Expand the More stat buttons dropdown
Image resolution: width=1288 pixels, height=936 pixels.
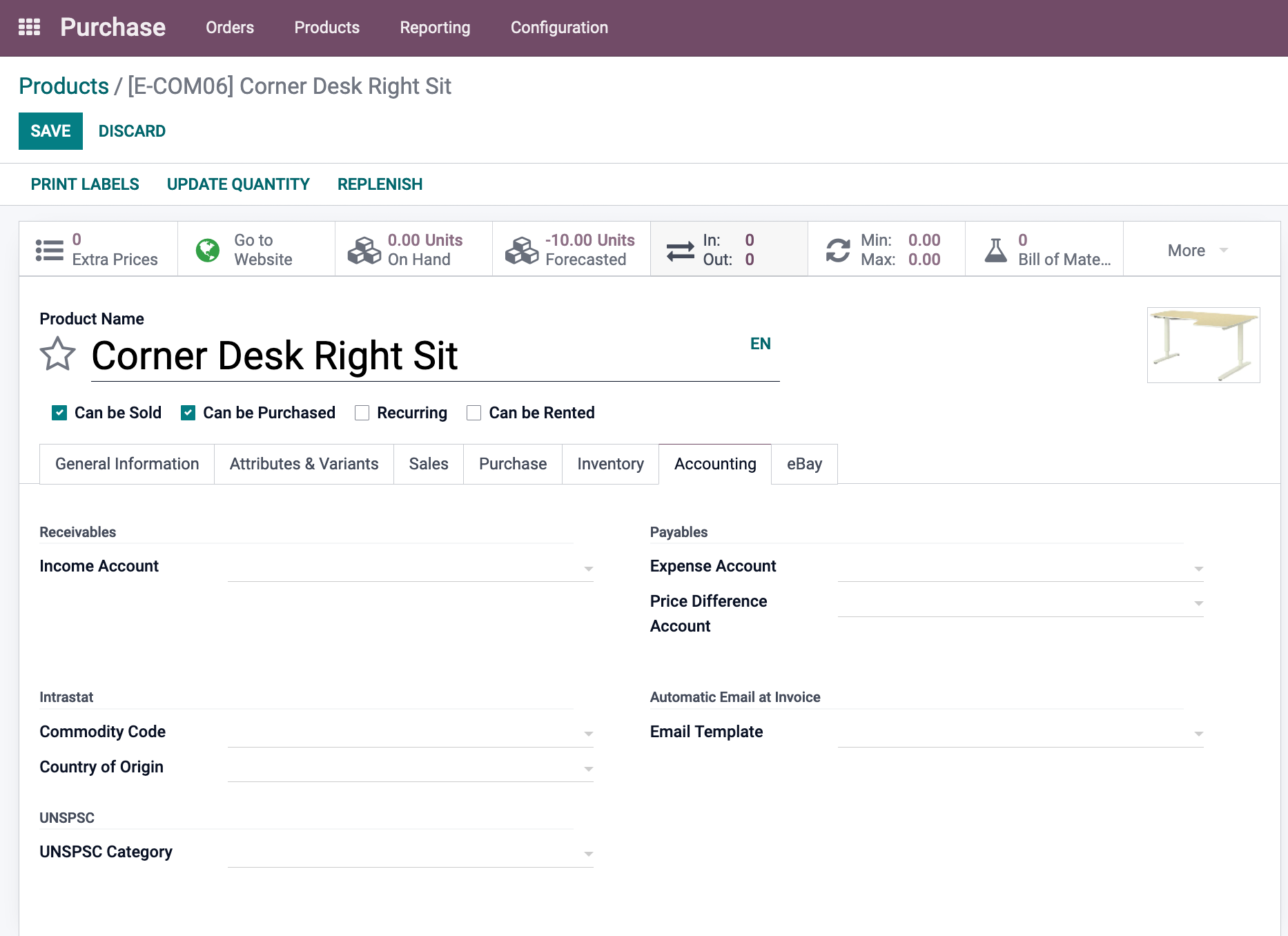(1198, 250)
